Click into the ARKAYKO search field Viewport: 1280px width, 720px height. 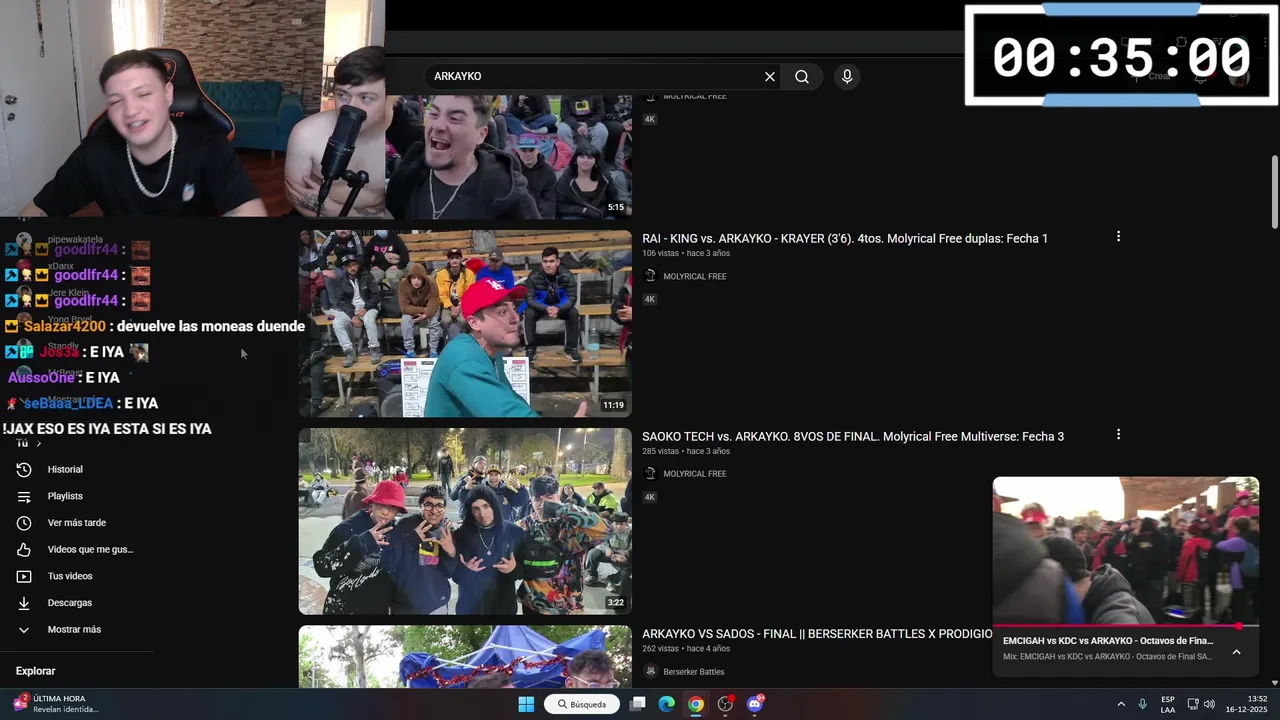(x=595, y=76)
